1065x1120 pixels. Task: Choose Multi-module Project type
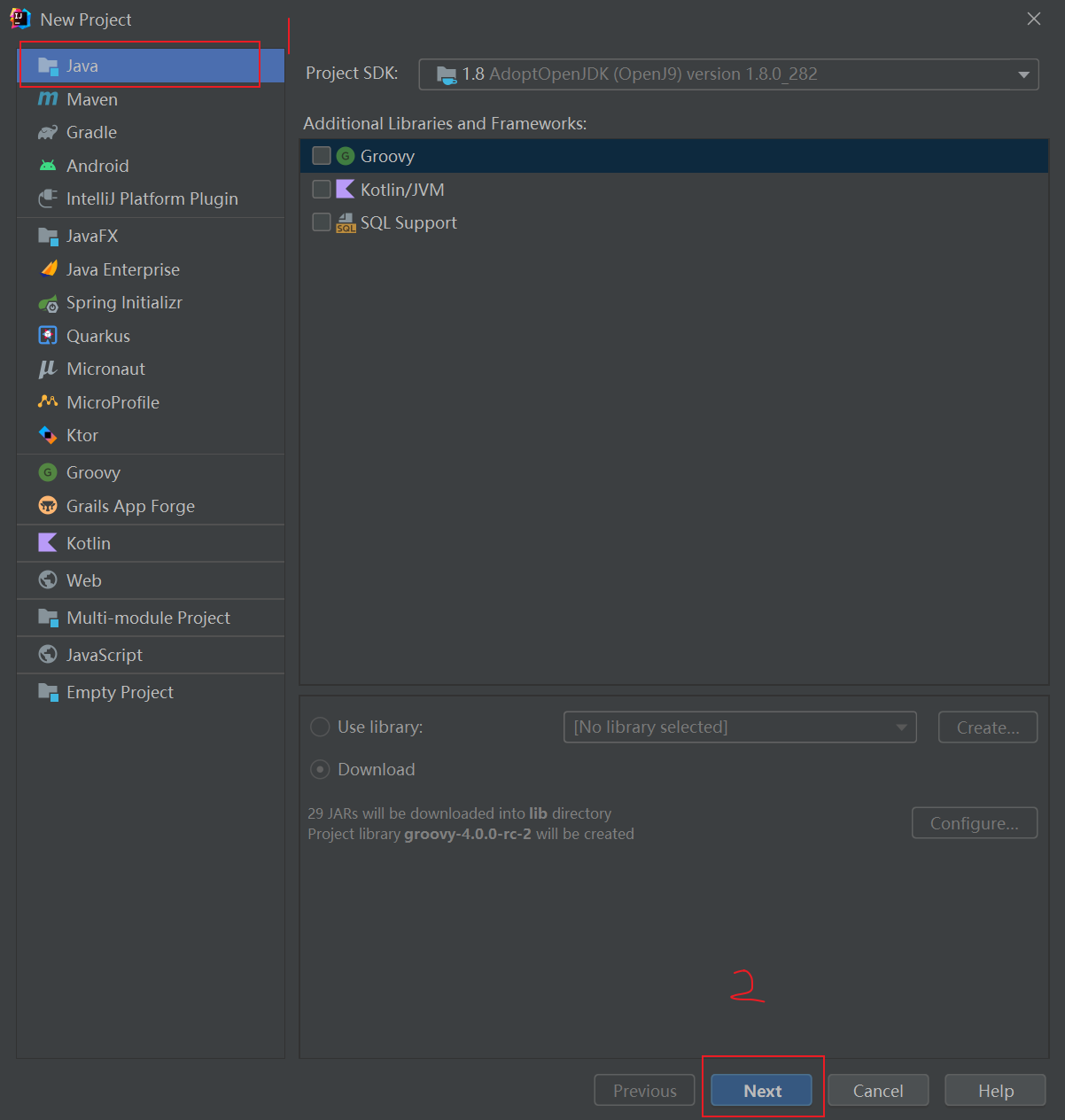(151, 618)
